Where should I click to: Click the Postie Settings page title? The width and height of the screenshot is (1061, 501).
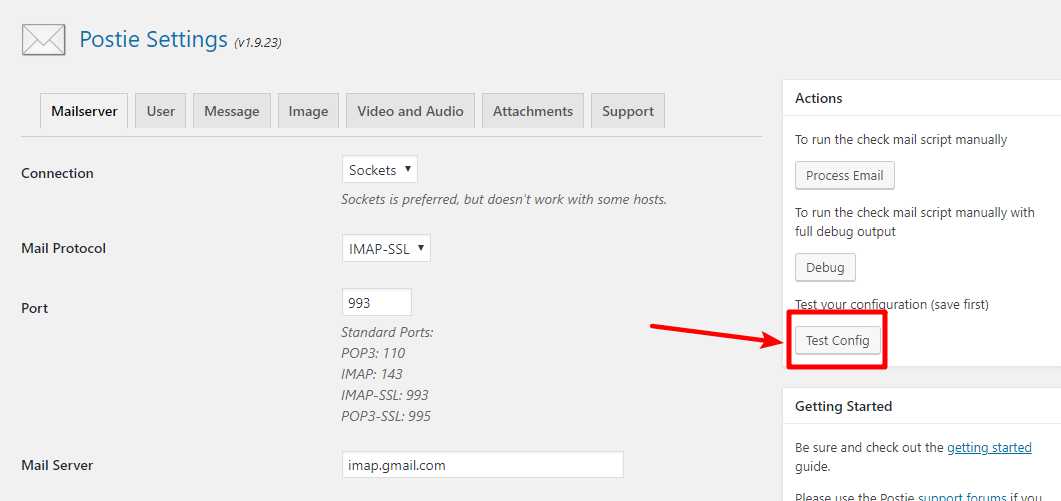click(153, 39)
